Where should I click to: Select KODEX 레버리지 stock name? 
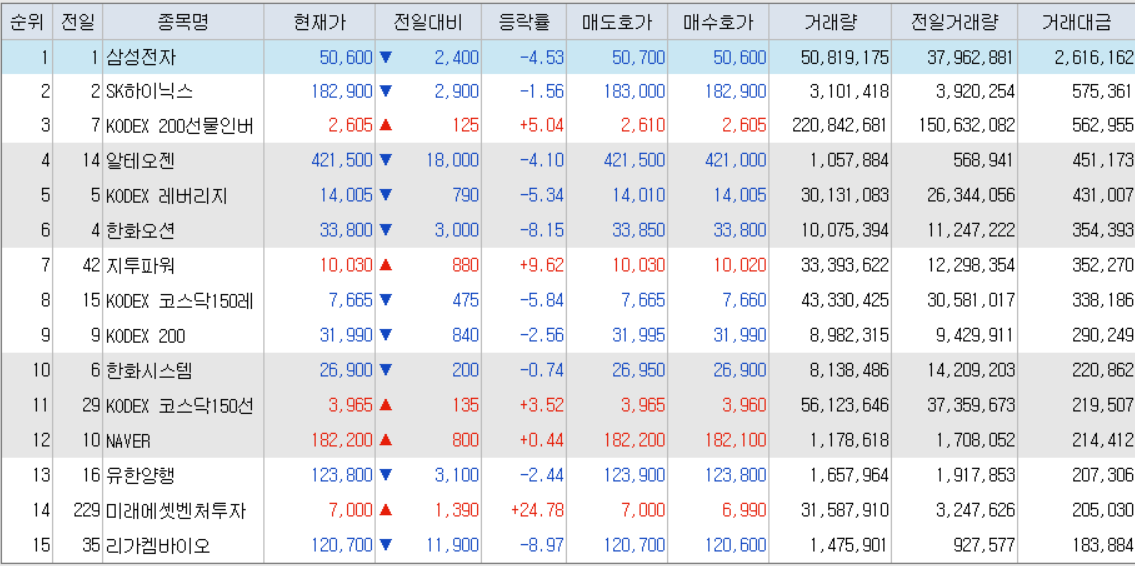point(167,195)
